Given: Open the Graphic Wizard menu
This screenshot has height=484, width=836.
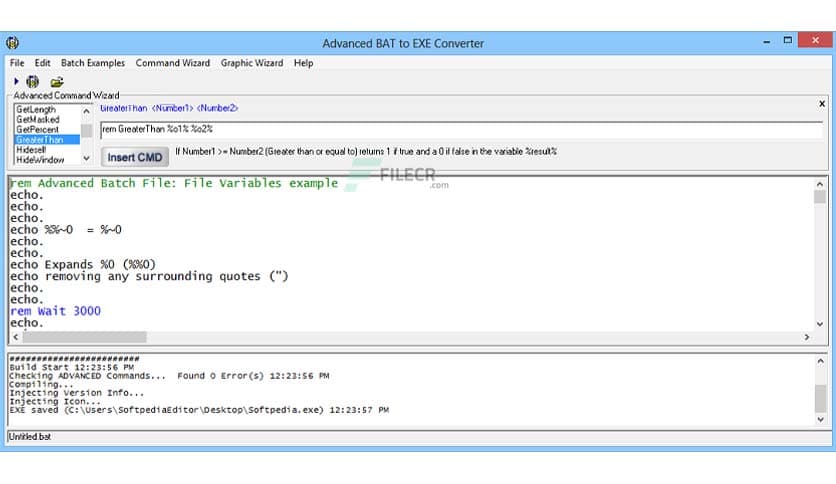Looking at the screenshot, I should (x=252, y=63).
